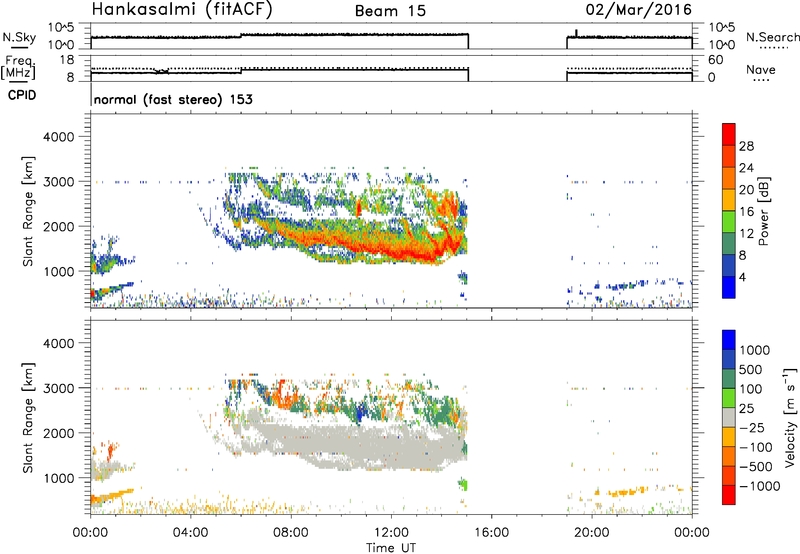Viewport: 800px width, 554px height.
Task: Click the "Nave" legend label
Action: tap(760, 69)
